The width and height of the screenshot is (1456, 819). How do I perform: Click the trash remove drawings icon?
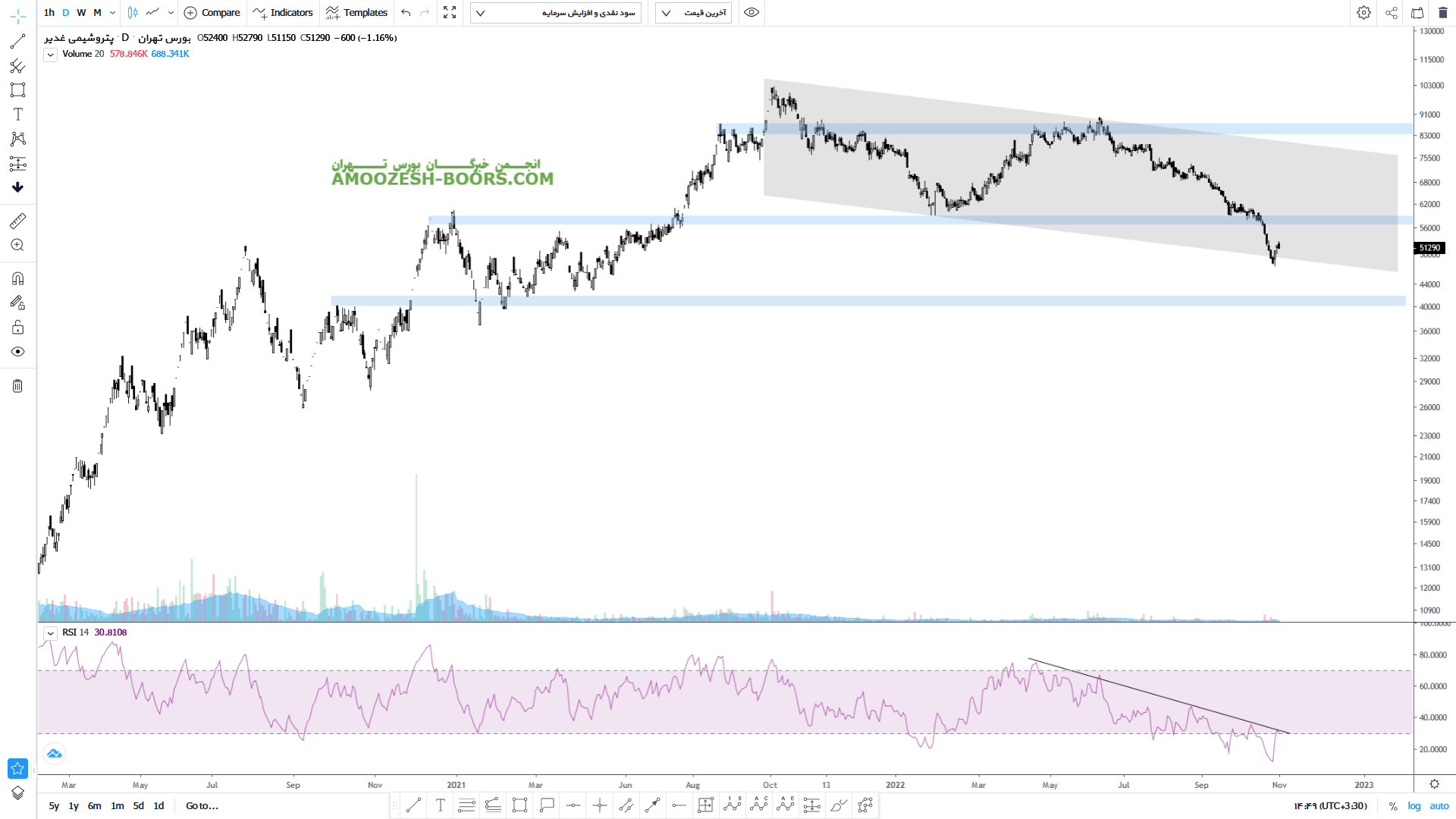[x=17, y=386]
